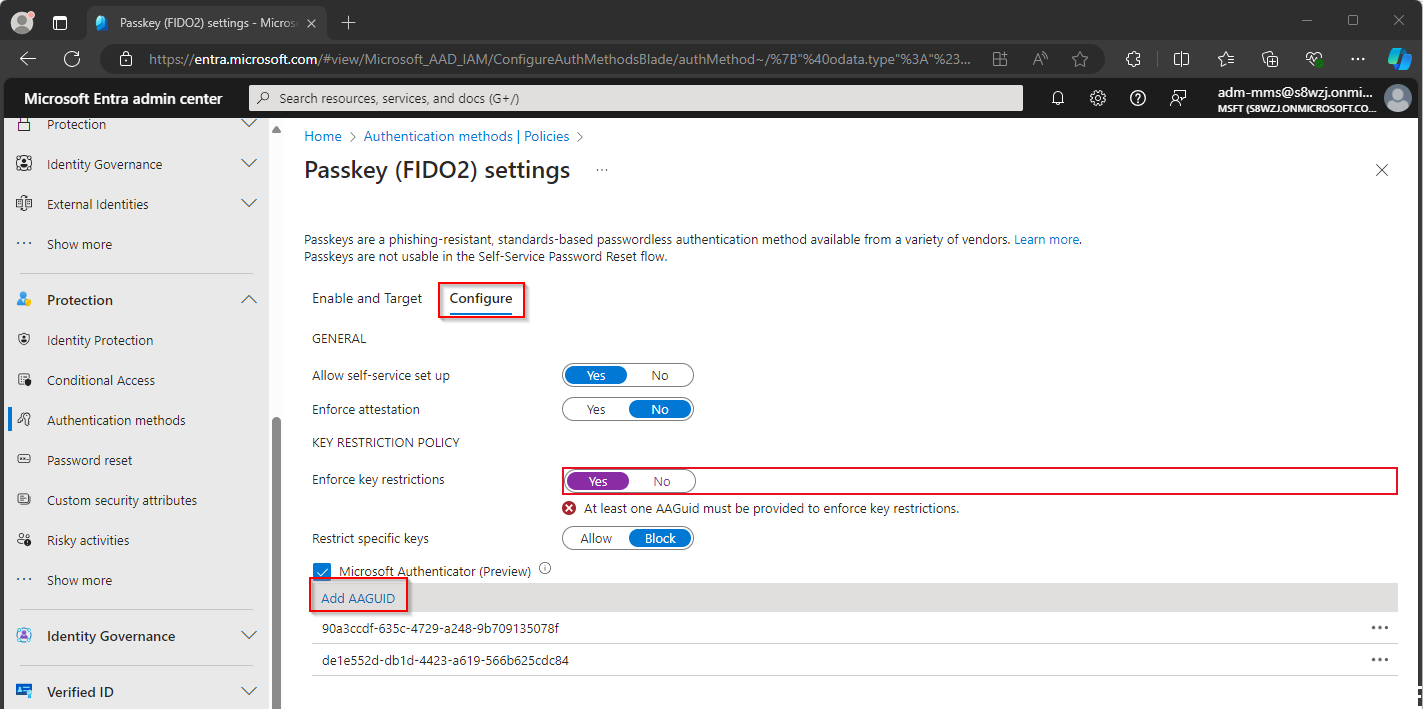Viewport: 1423px width, 709px height.
Task: Expand External Identities in sidebar
Action: pyautogui.click(x=249, y=204)
